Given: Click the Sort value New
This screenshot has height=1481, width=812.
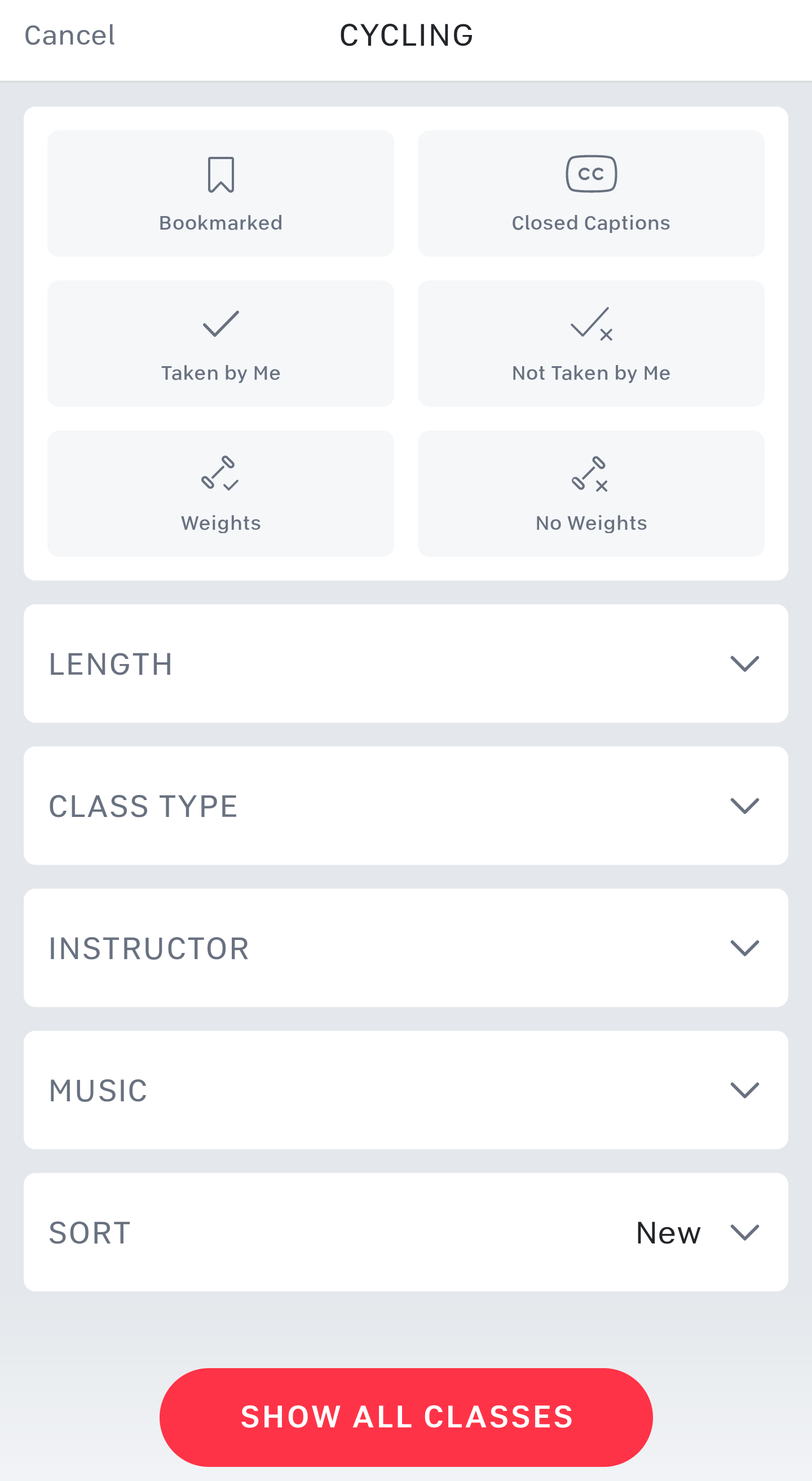Looking at the screenshot, I should pos(668,1233).
